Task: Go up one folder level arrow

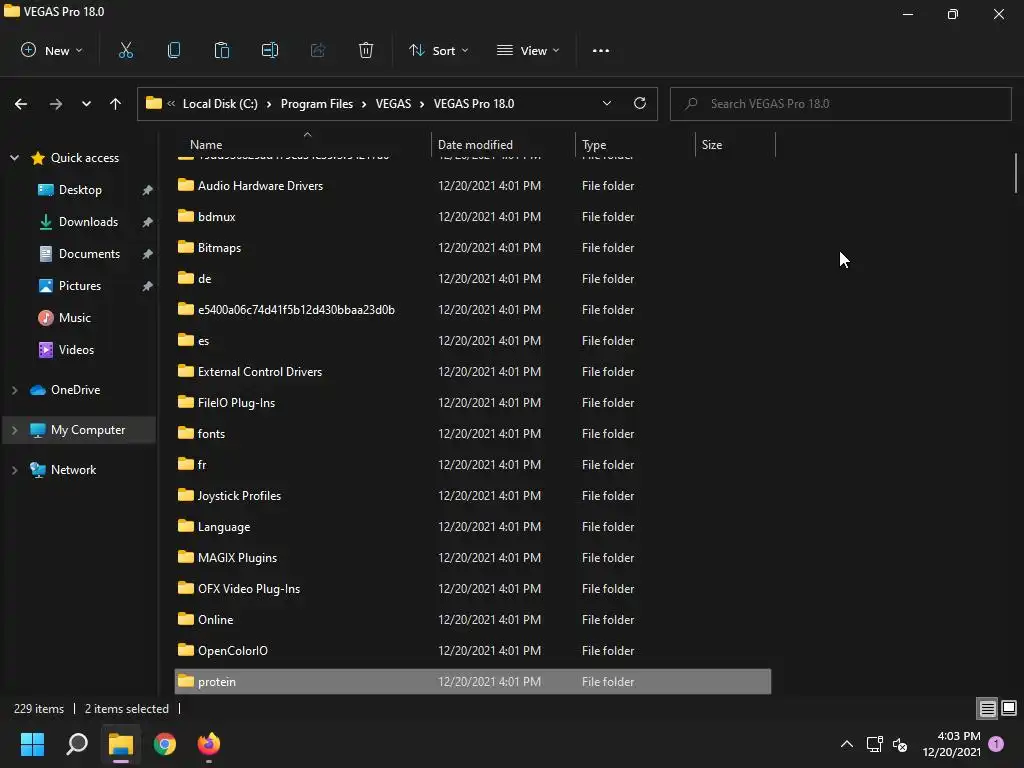Action: tap(116, 104)
